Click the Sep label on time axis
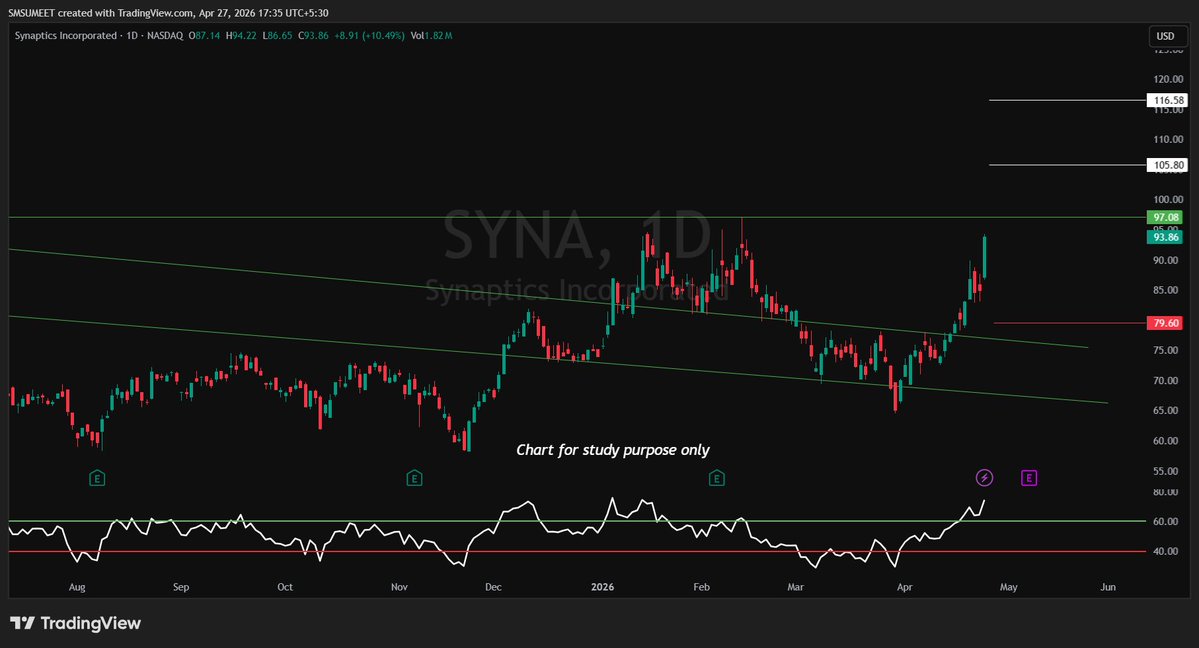This screenshot has height=648, width=1199. click(x=180, y=587)
